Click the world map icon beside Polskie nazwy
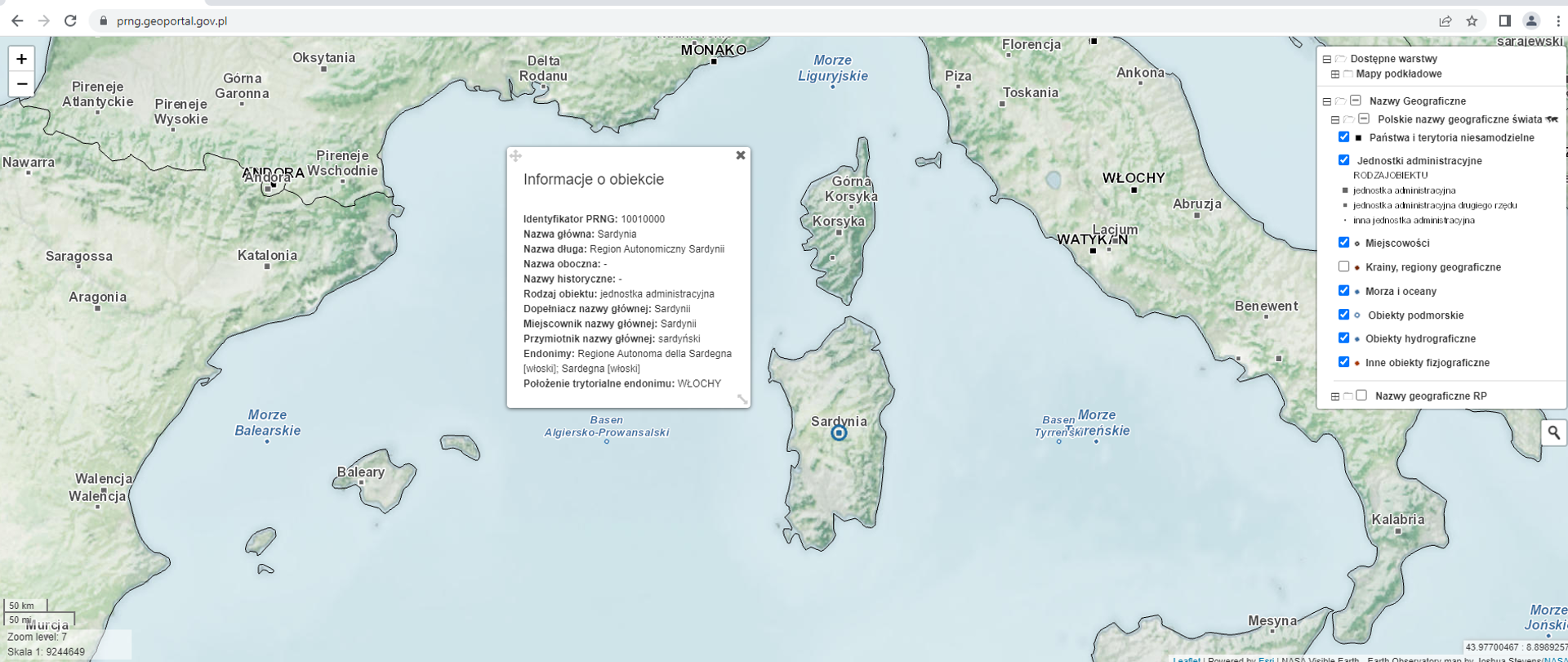Image resolution: width=1568 pixels, height=662 pixels. (x=1552, y=119)
